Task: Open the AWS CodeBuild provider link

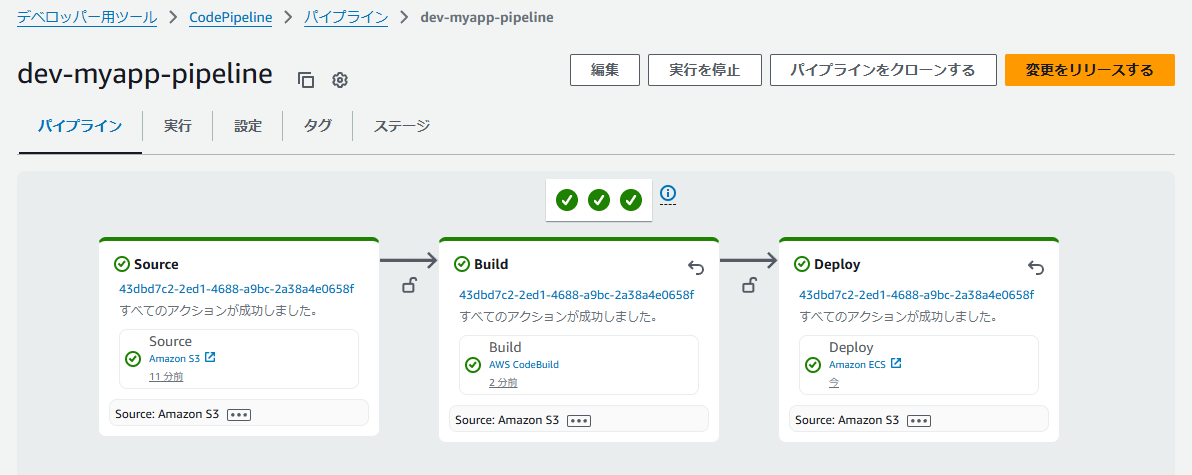Action: (524, 364)
